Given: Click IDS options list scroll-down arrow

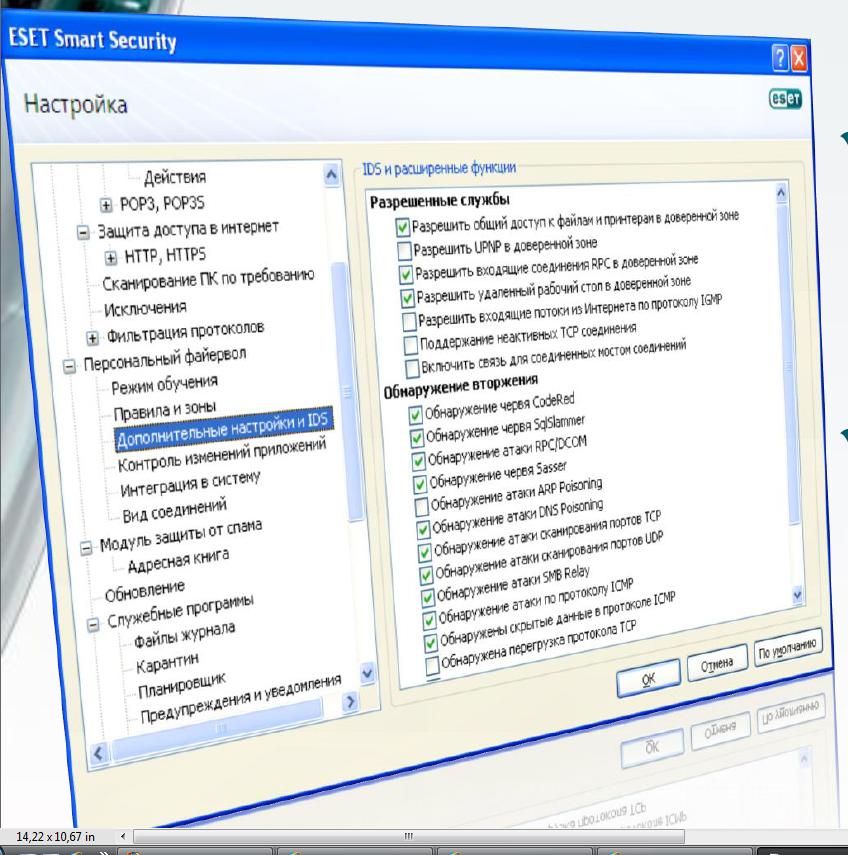Looking at the screenshot, I should tap(797, 594).
